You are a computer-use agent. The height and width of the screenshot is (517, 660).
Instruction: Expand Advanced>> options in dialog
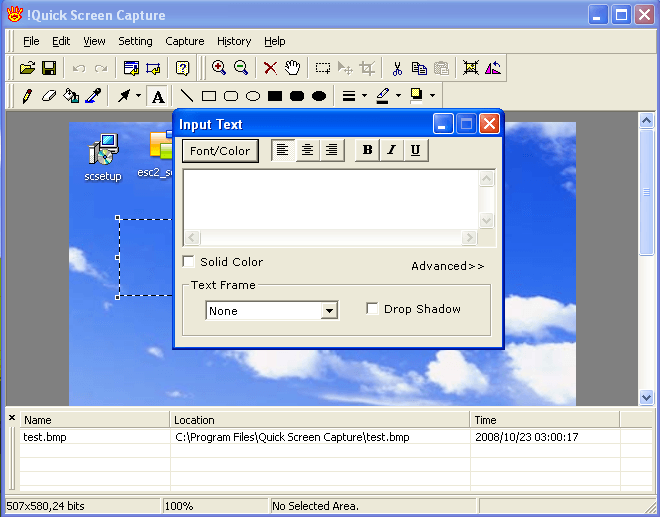[x=448, y=266]
